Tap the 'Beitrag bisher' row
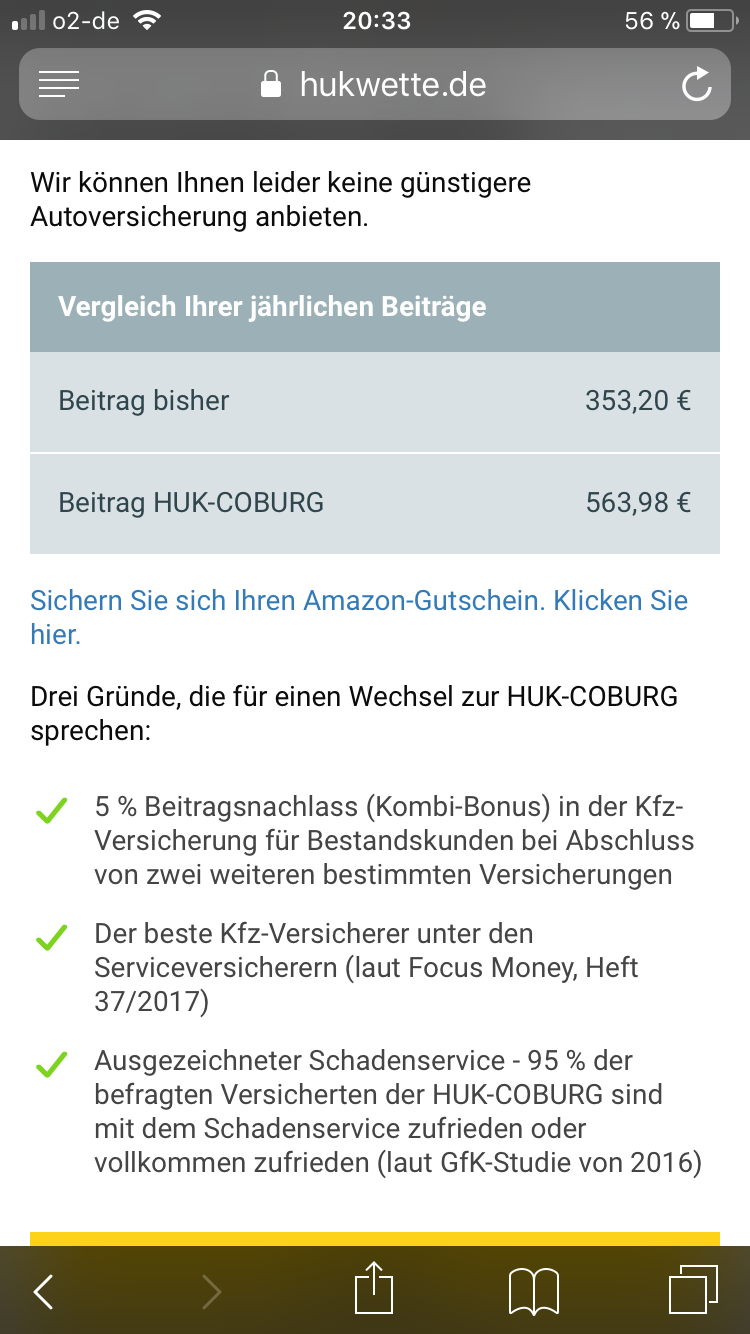750x1334 pixels. point(374,402)
